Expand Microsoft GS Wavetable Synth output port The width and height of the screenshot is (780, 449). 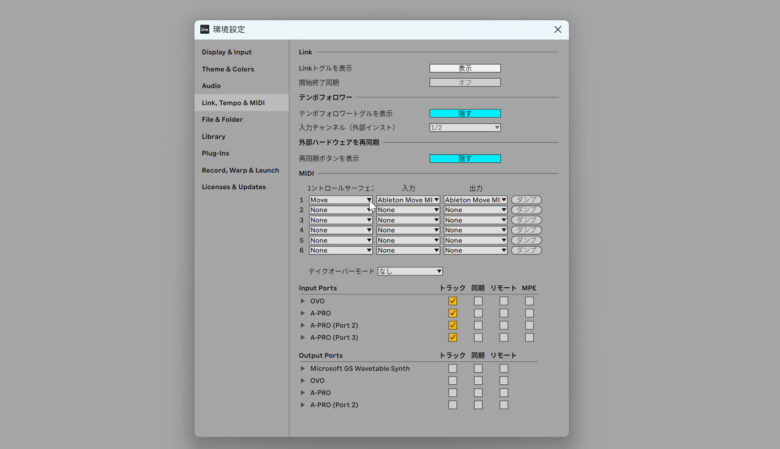(303, 369)
